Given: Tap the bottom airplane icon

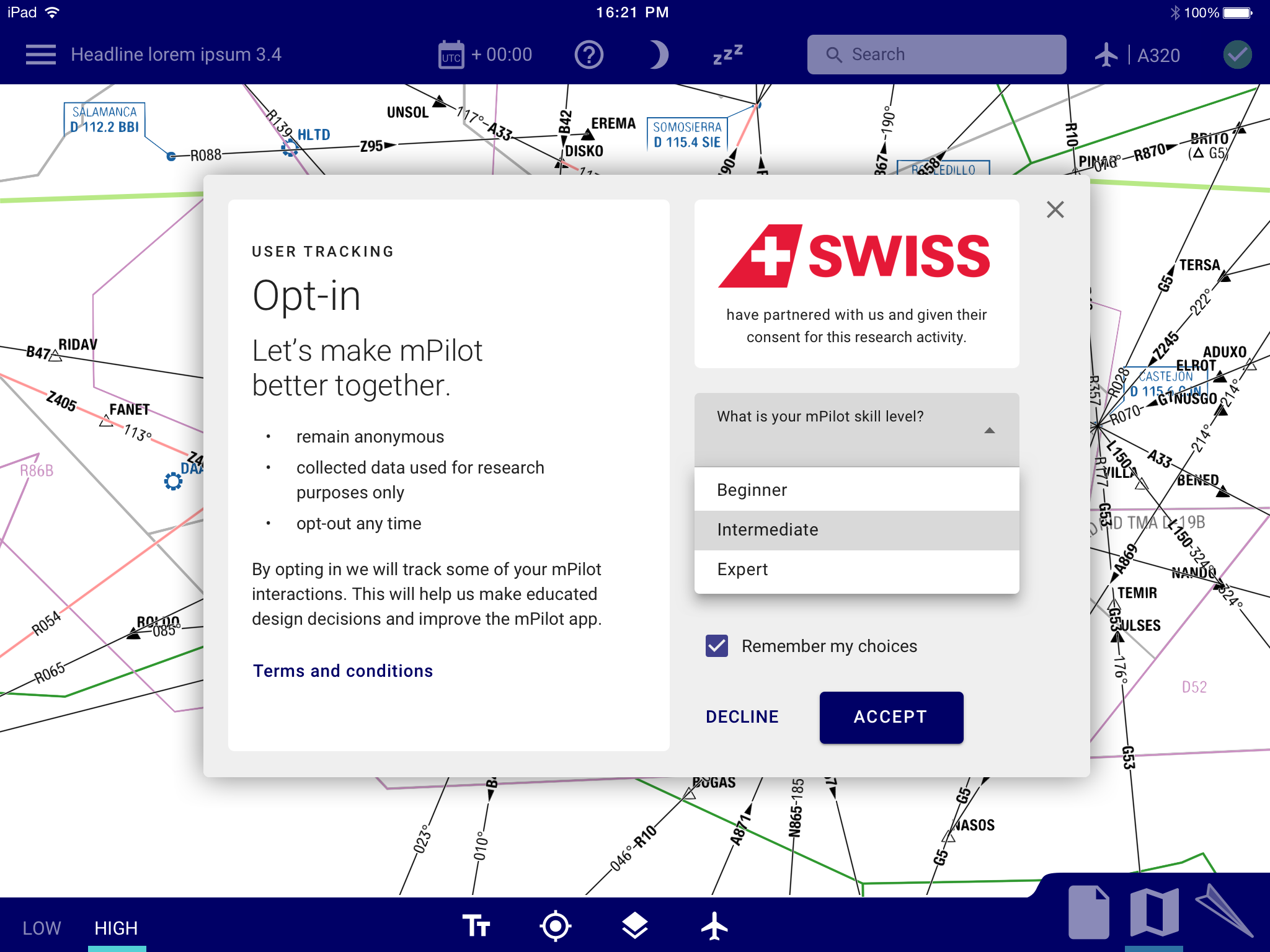Looking at the screenshot, I should (714, 926).
